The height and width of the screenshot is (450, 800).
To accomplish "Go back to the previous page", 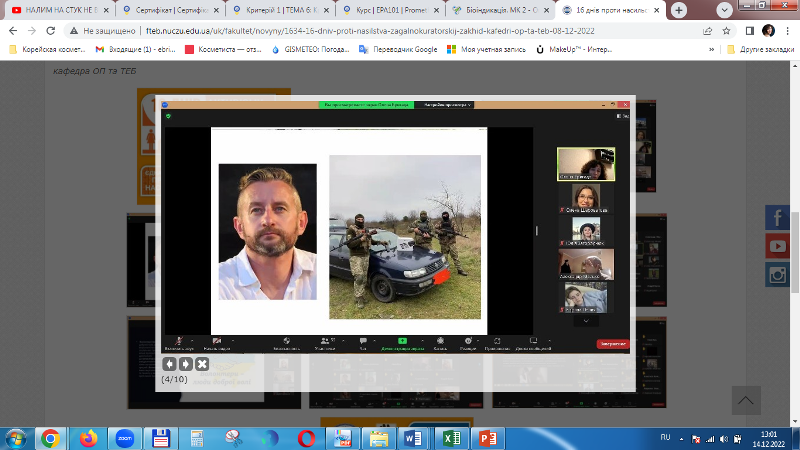I will tap(13, 31).
